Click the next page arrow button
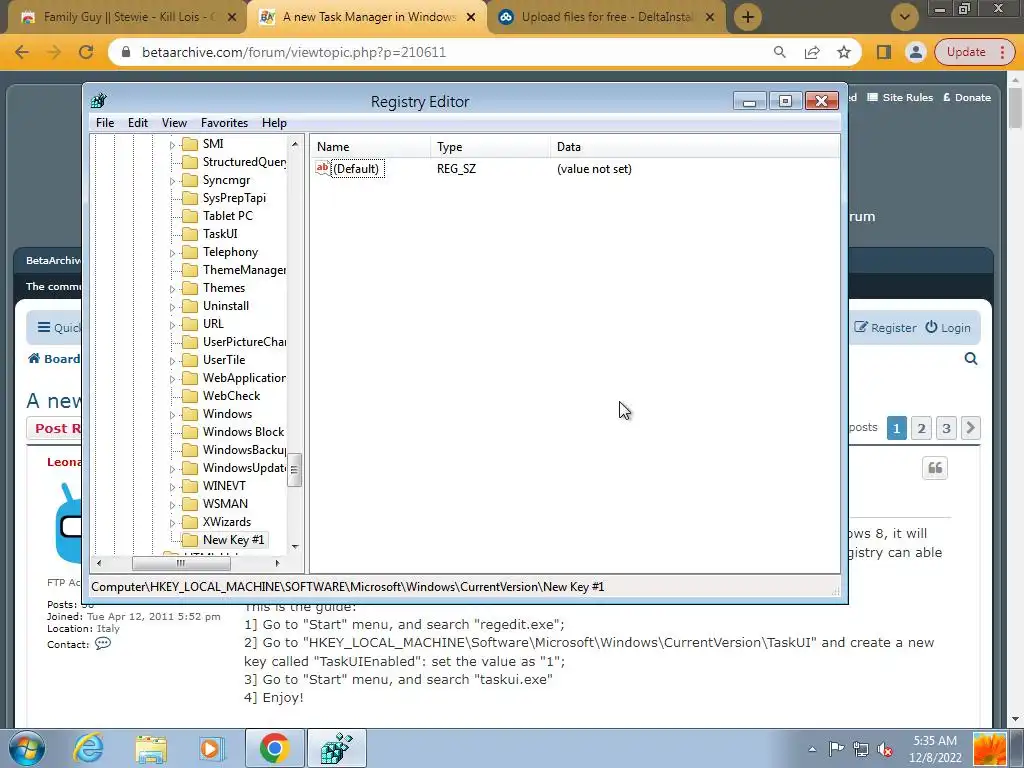The image size is (1024, 768). click(970, 428)
